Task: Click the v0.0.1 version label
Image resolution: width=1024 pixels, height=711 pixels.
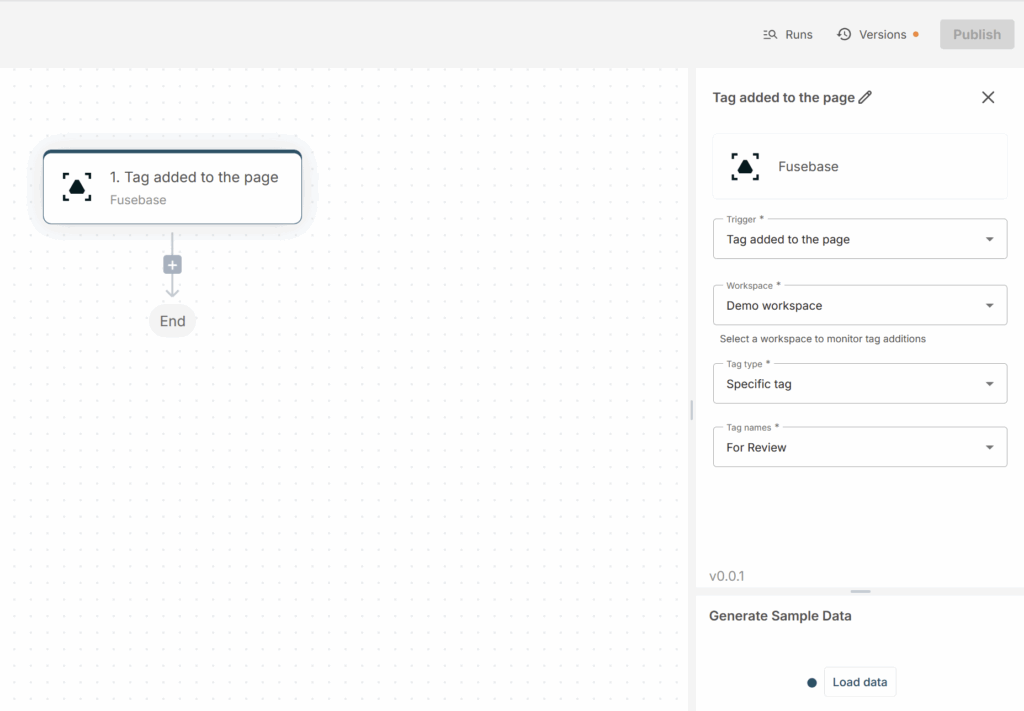Action: (727, 576)
